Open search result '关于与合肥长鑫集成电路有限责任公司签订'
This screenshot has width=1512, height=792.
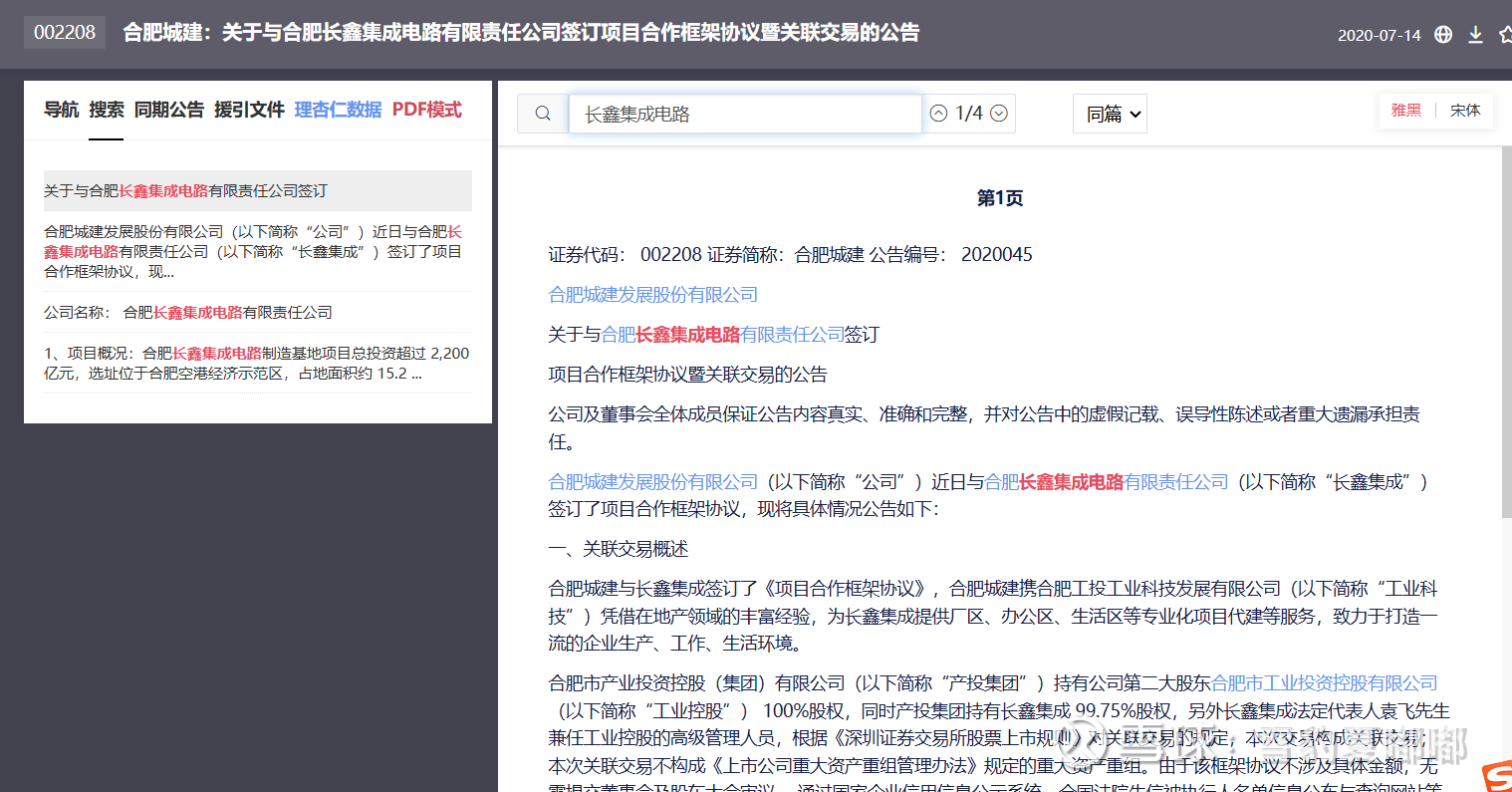[258, 190]
